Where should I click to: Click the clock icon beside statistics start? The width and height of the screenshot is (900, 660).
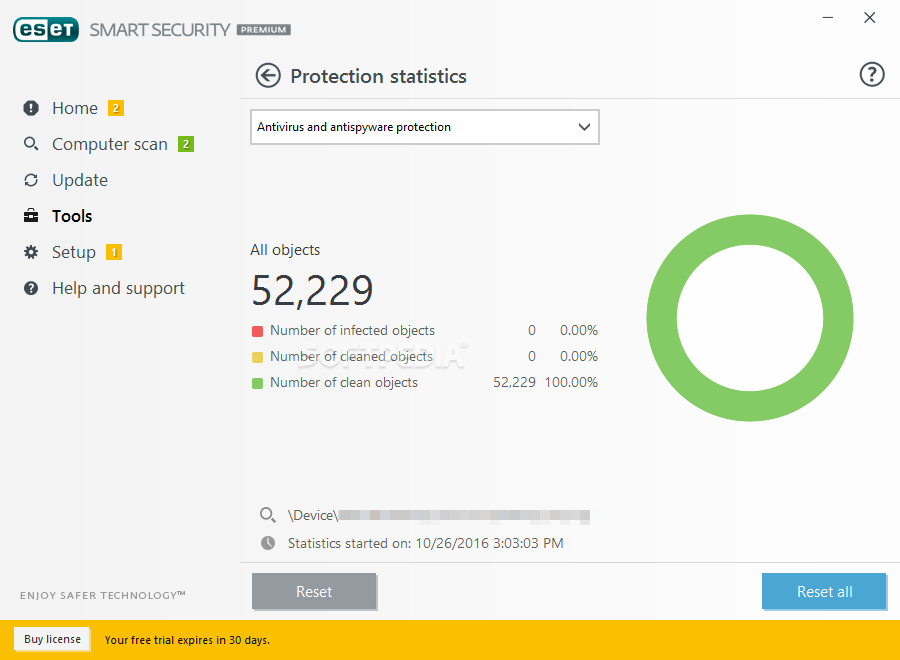pyautogui.click(x=268, y=543)
